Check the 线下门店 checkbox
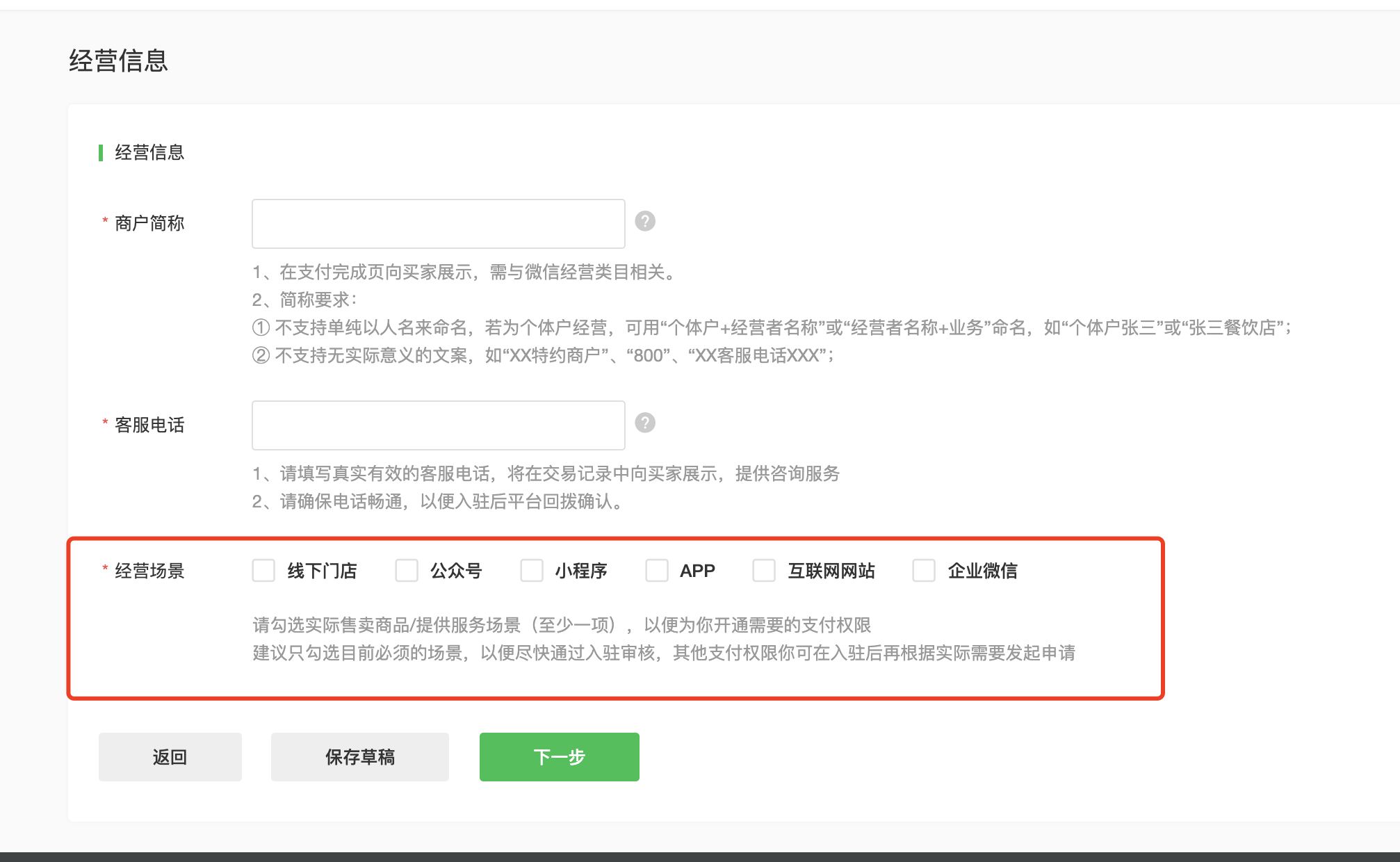The image size is (1400, 862). click(x=263, y=571)
